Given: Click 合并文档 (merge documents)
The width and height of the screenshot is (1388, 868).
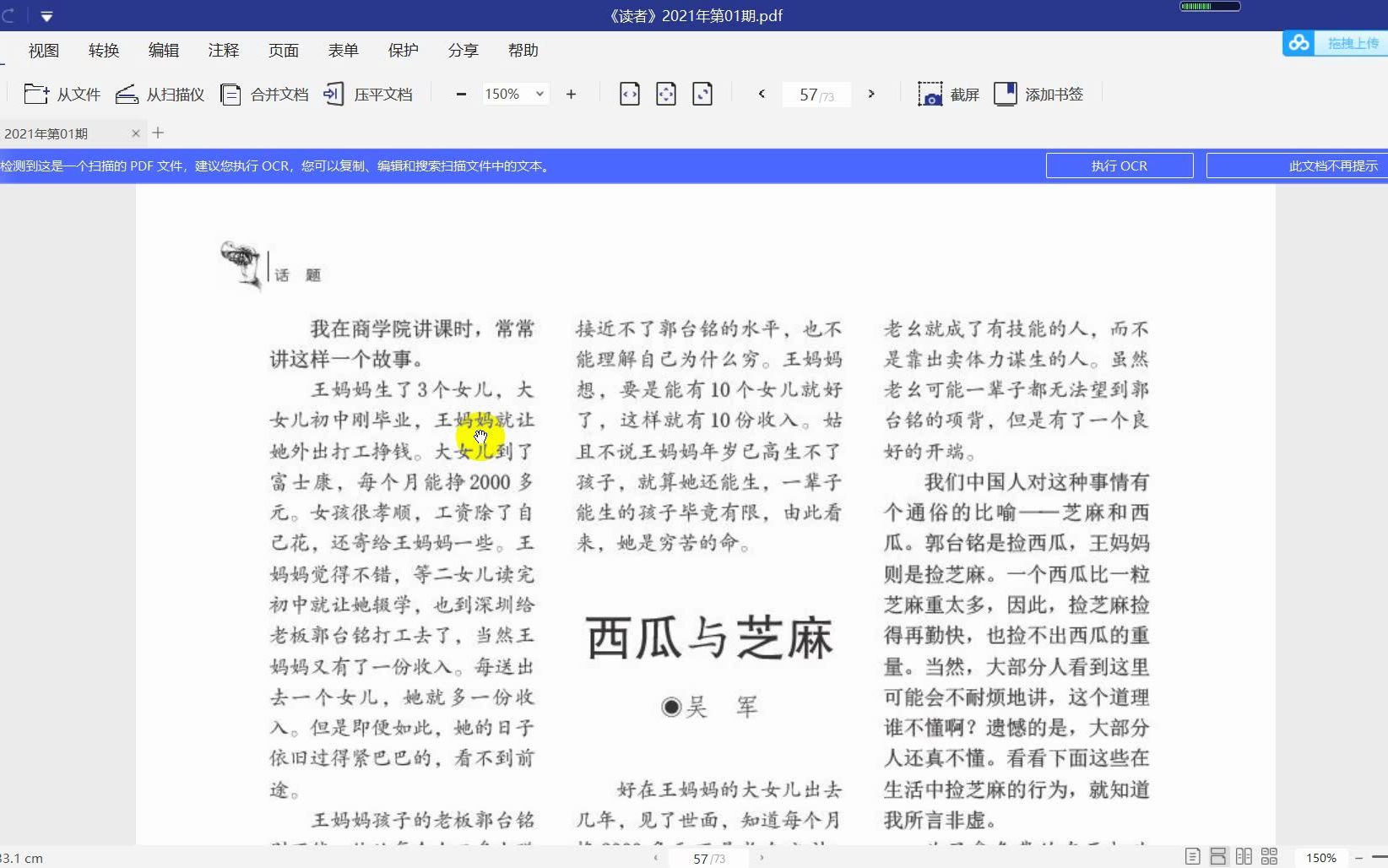Looking at the screenshot, I should pos(263,94).
